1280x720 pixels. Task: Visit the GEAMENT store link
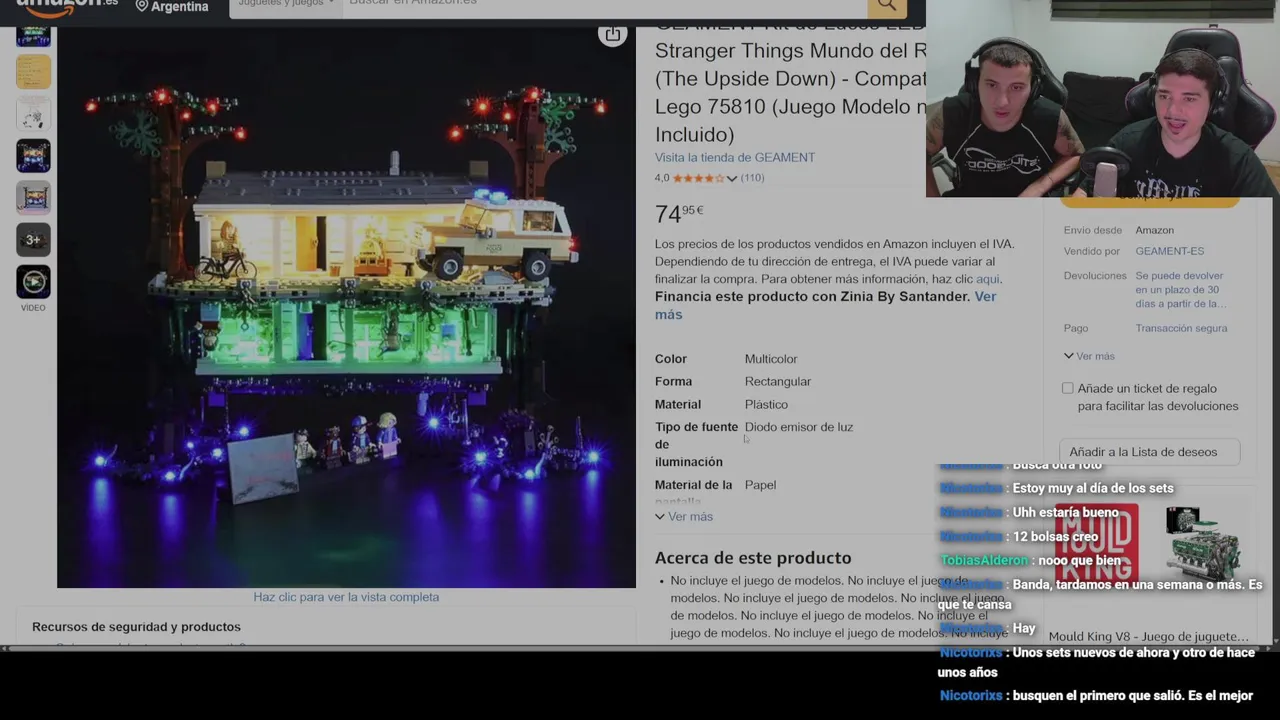pyautogui.click(x=735, y=157)
